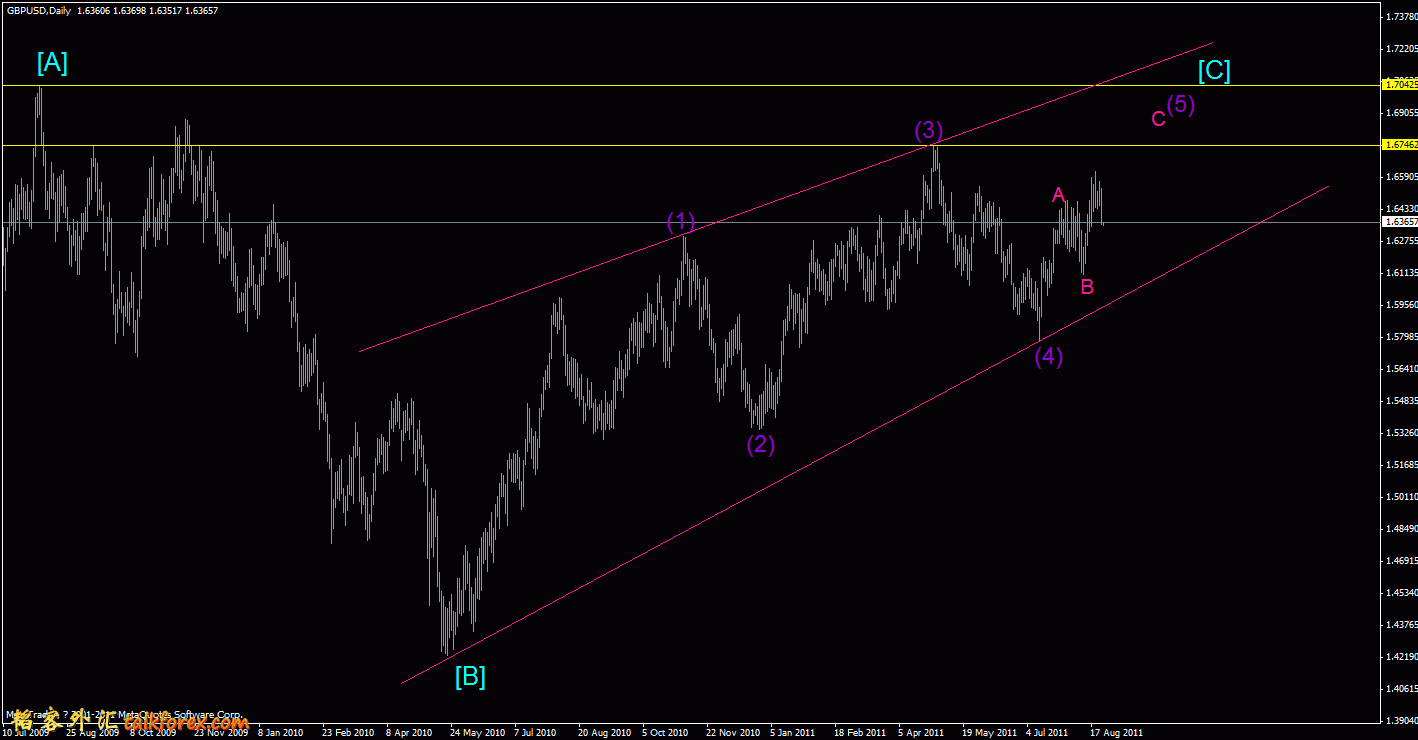
Task: Click the 5 Jan 2011 date label
Action: point(793,732)
